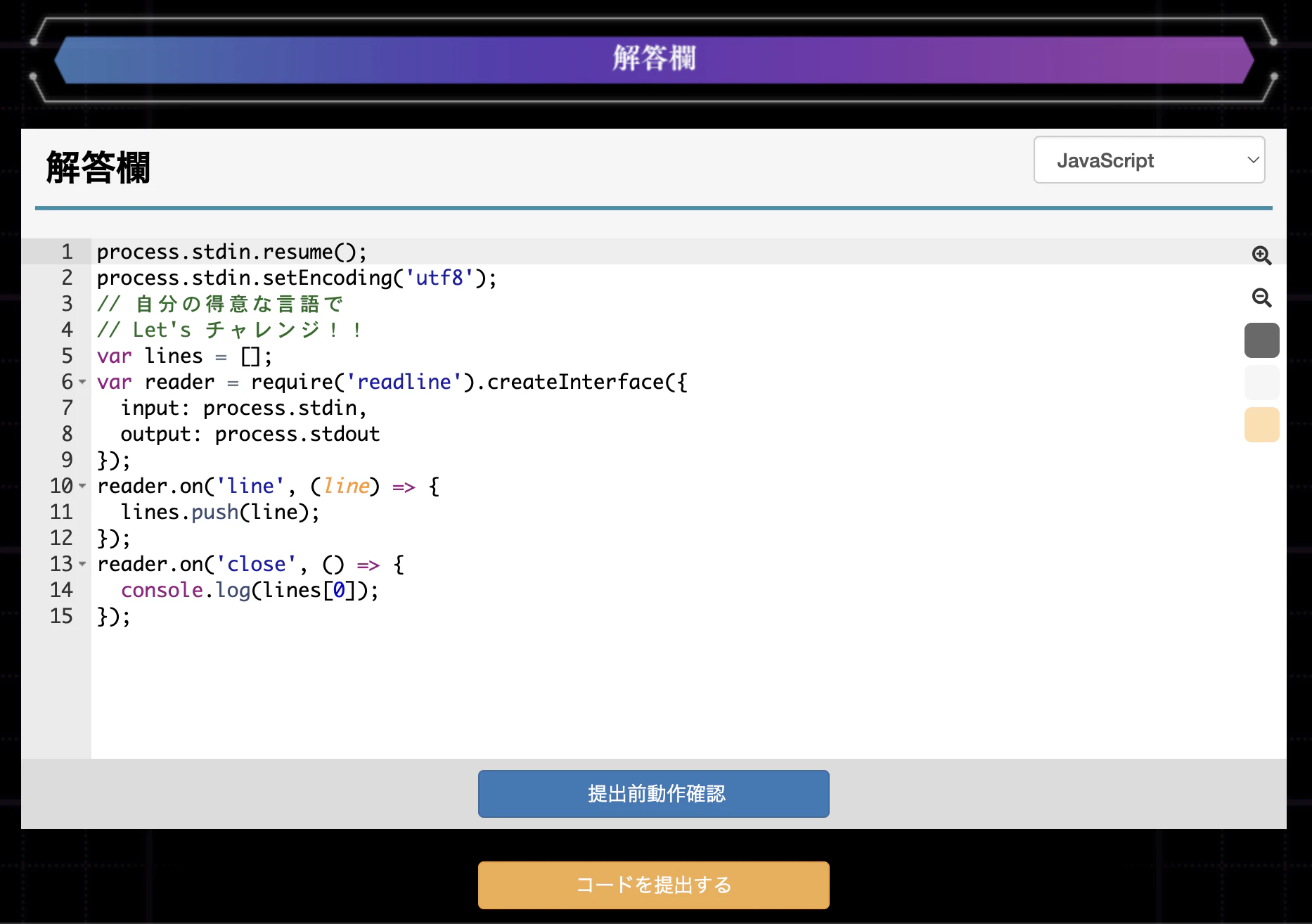This screenshot has width=1312, height=924.
Task: Click the 'close' string on line 13
Action: pos(256,564)
